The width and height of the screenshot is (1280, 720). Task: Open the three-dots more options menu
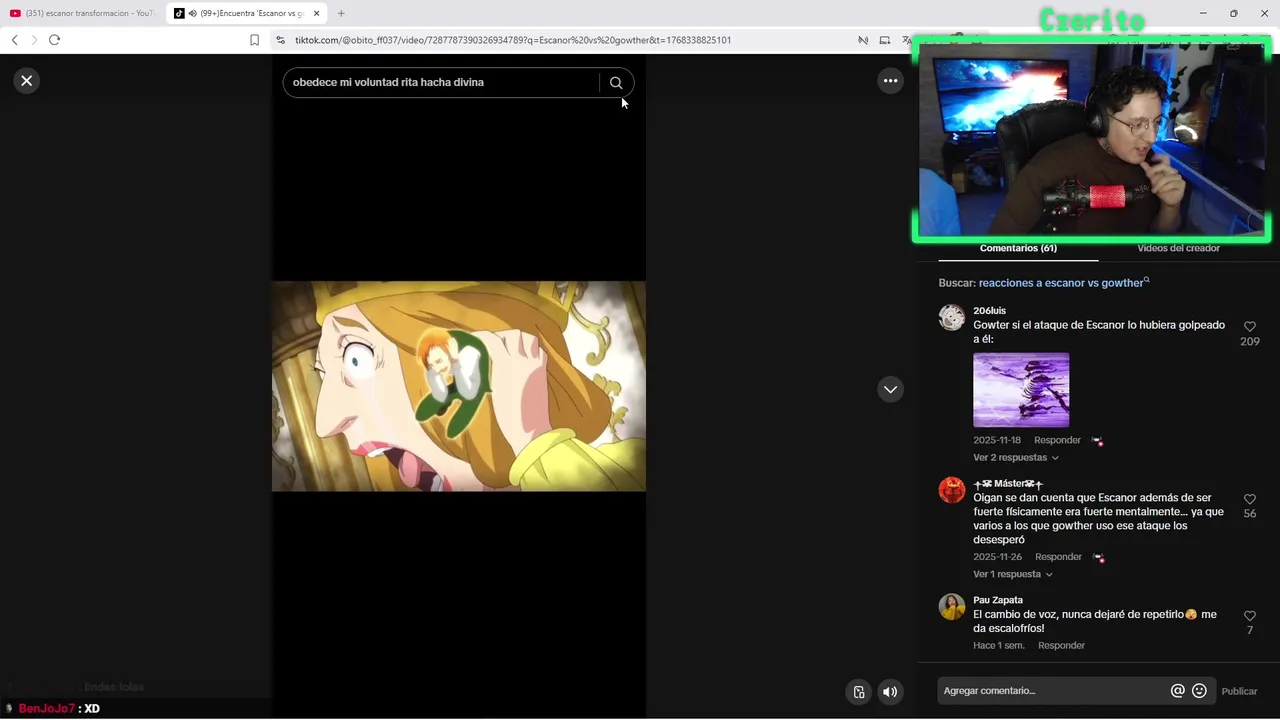pos(890,81)
